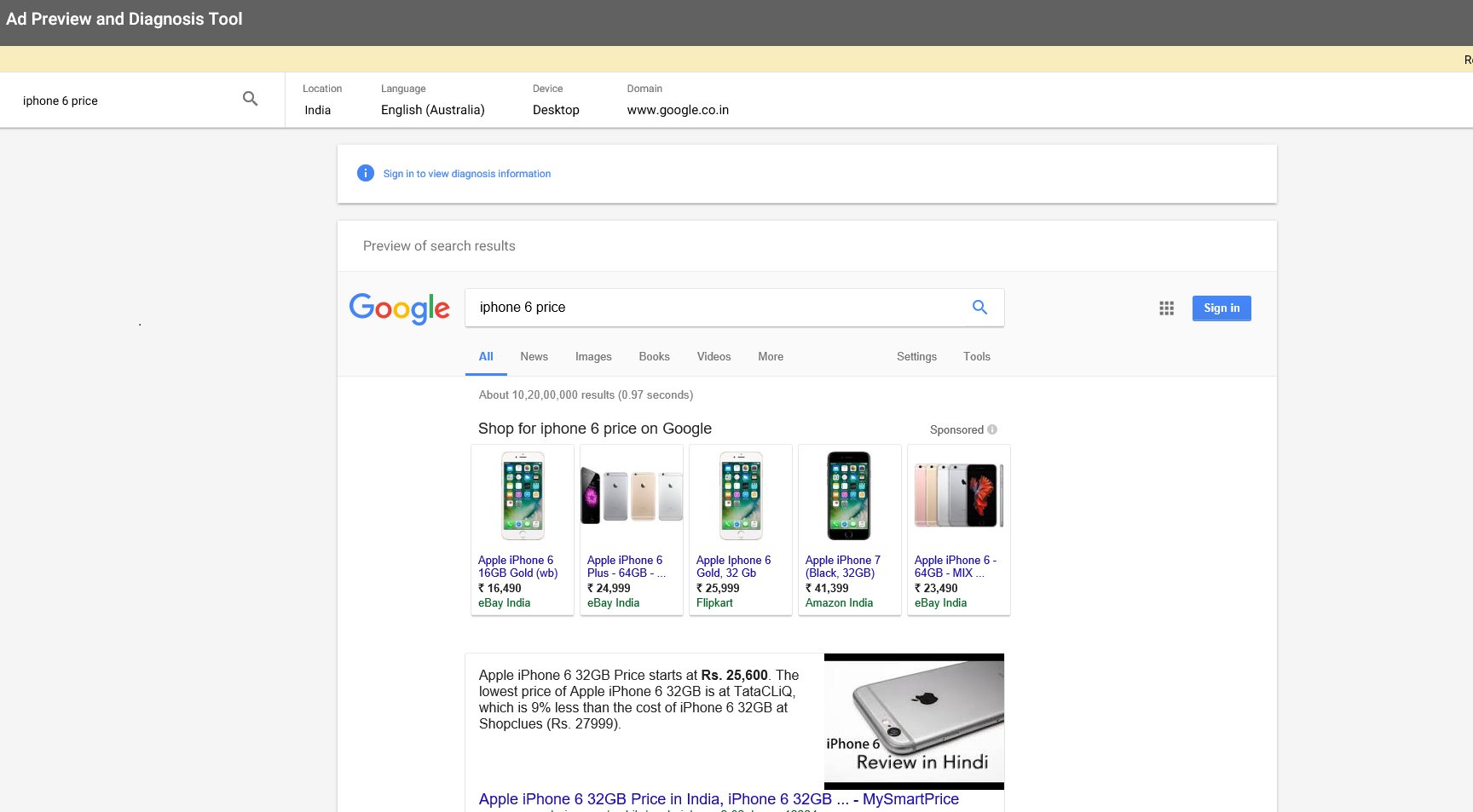Click the Flipkart iPhone 6 Gold product image
1473x812 pixels.
(x=741, y=496)
